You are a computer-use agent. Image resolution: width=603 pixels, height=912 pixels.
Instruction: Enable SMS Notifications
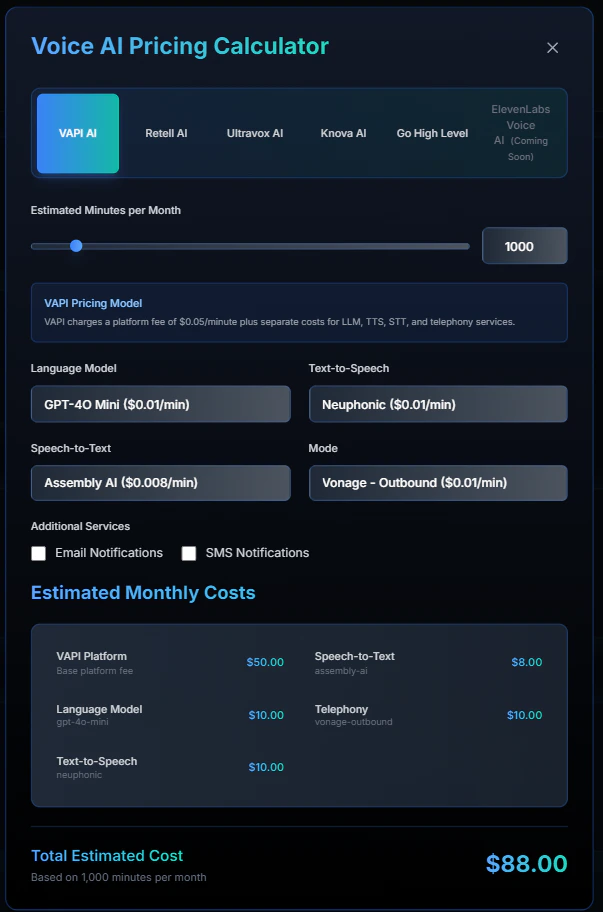pos(189,553)
